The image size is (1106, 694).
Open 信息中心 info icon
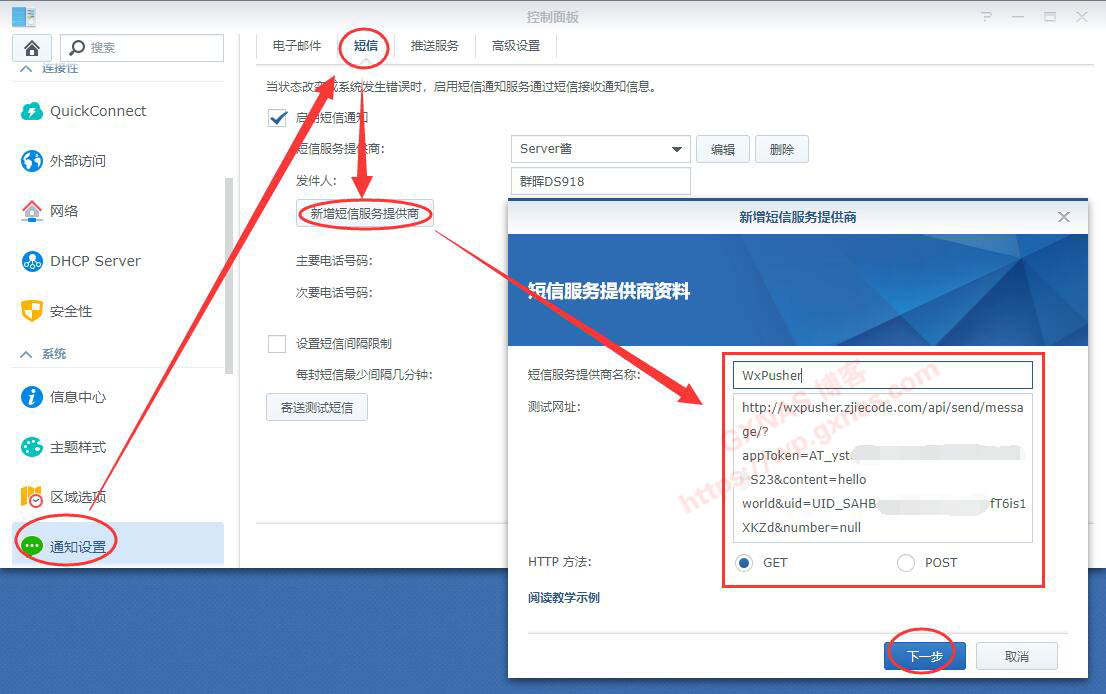tap(32, 397)
